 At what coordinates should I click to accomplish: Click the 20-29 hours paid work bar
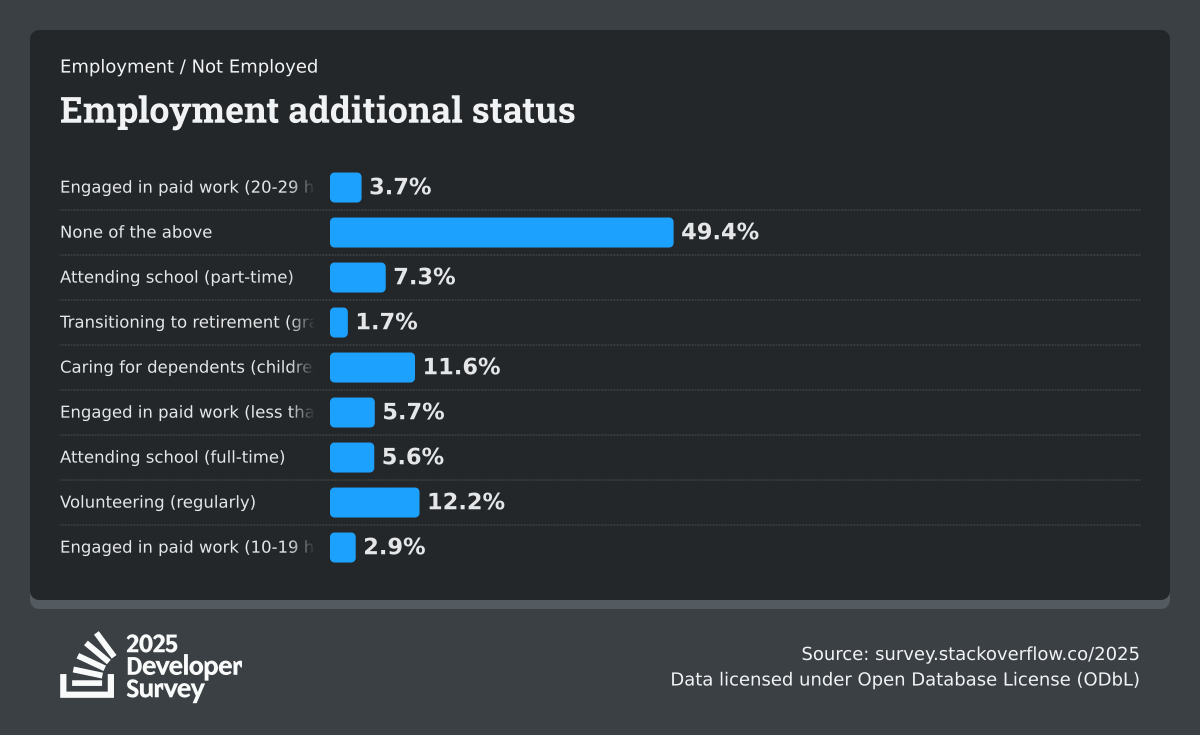tap(345, 187)
